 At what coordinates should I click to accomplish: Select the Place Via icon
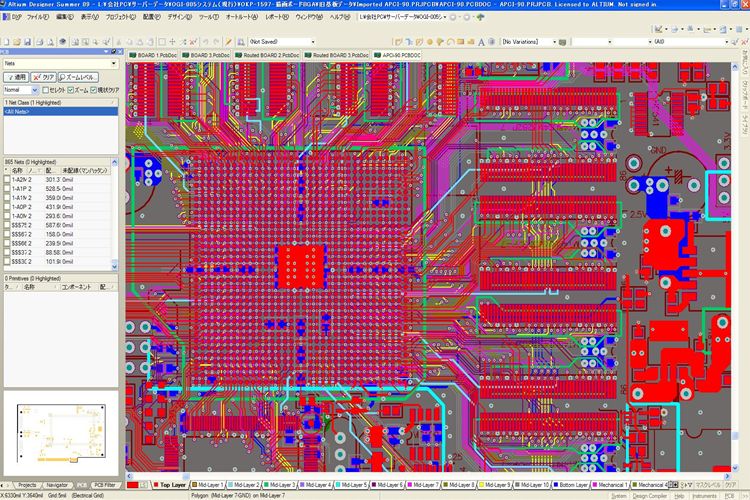coord(440,42)
